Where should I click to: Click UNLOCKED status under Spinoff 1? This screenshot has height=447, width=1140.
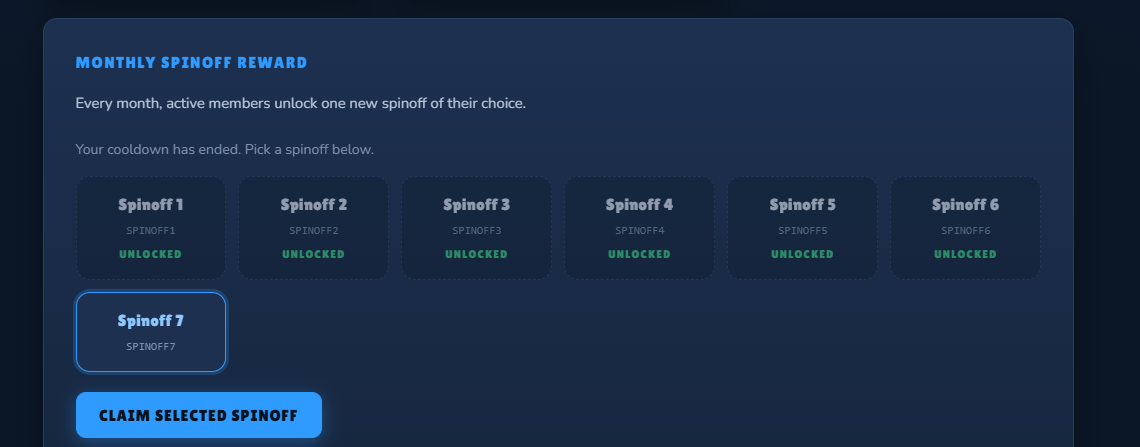click(150, 254)
